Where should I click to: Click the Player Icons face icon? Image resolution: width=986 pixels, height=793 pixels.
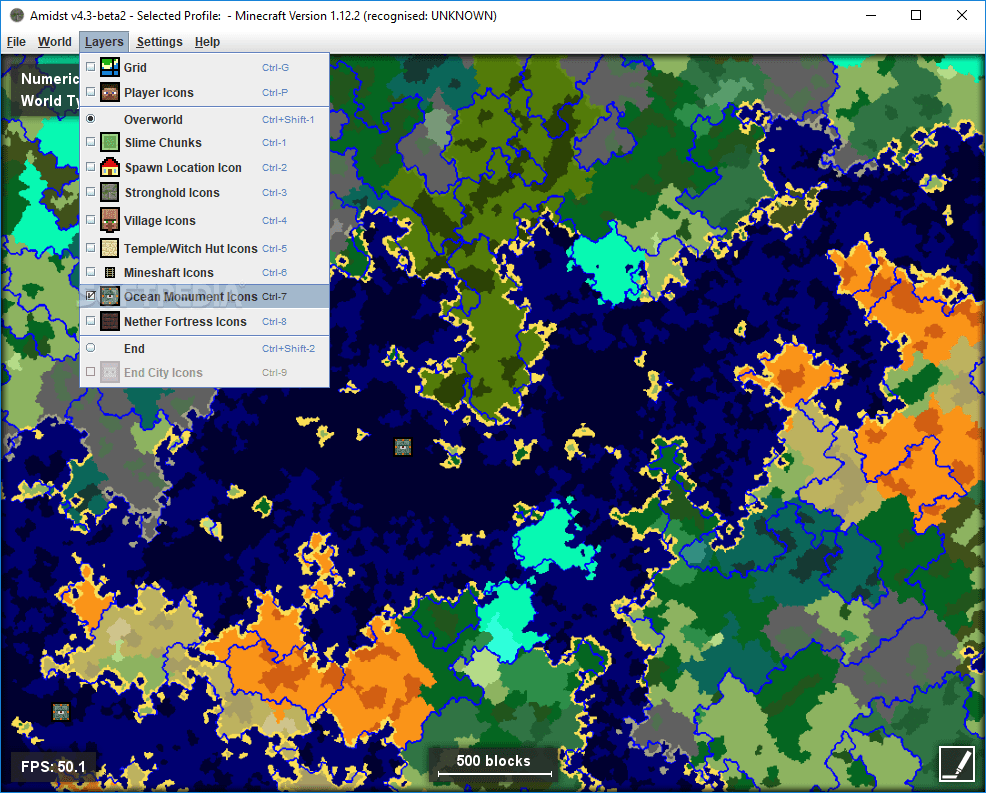(109, 92)
